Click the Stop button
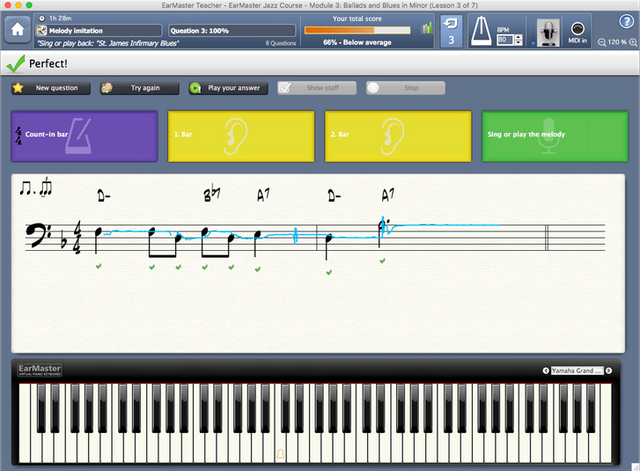This screenshot has width=640, height=471. [405, 88]
